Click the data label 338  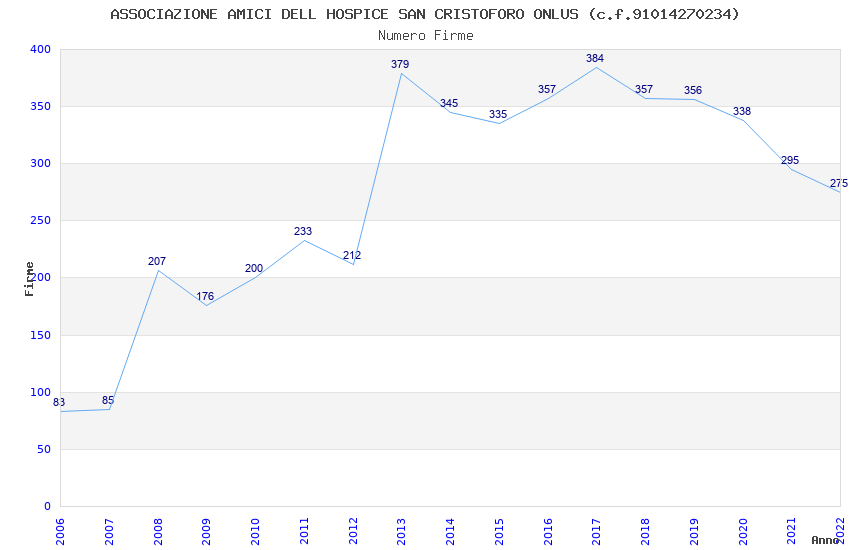pyautogui.click(x=742, y=112)
